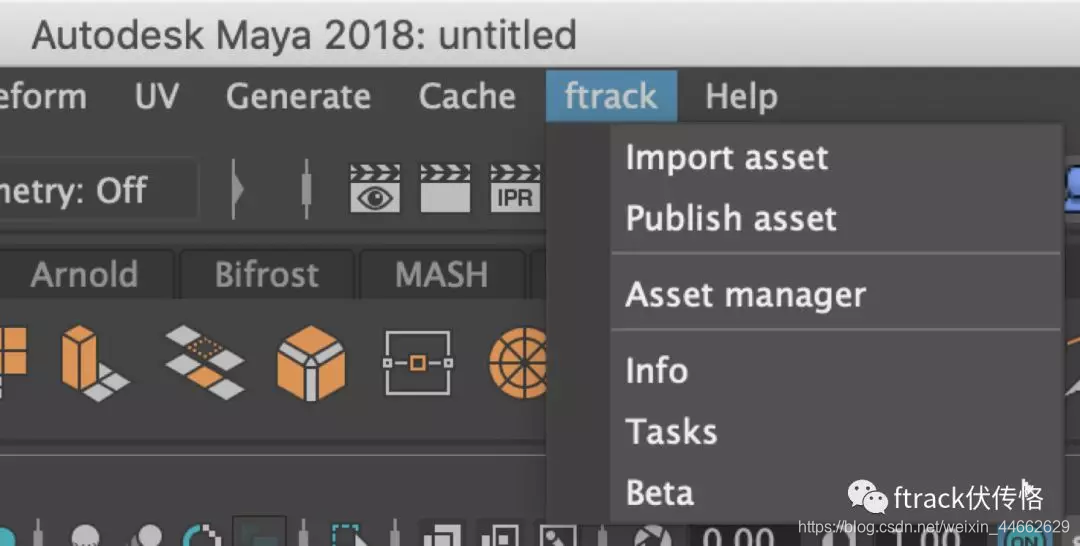The width and height of the screenshot is (1080, 546).
Task: Choose Import asset from ftrack menu
Action: click(x=835, y=158)
